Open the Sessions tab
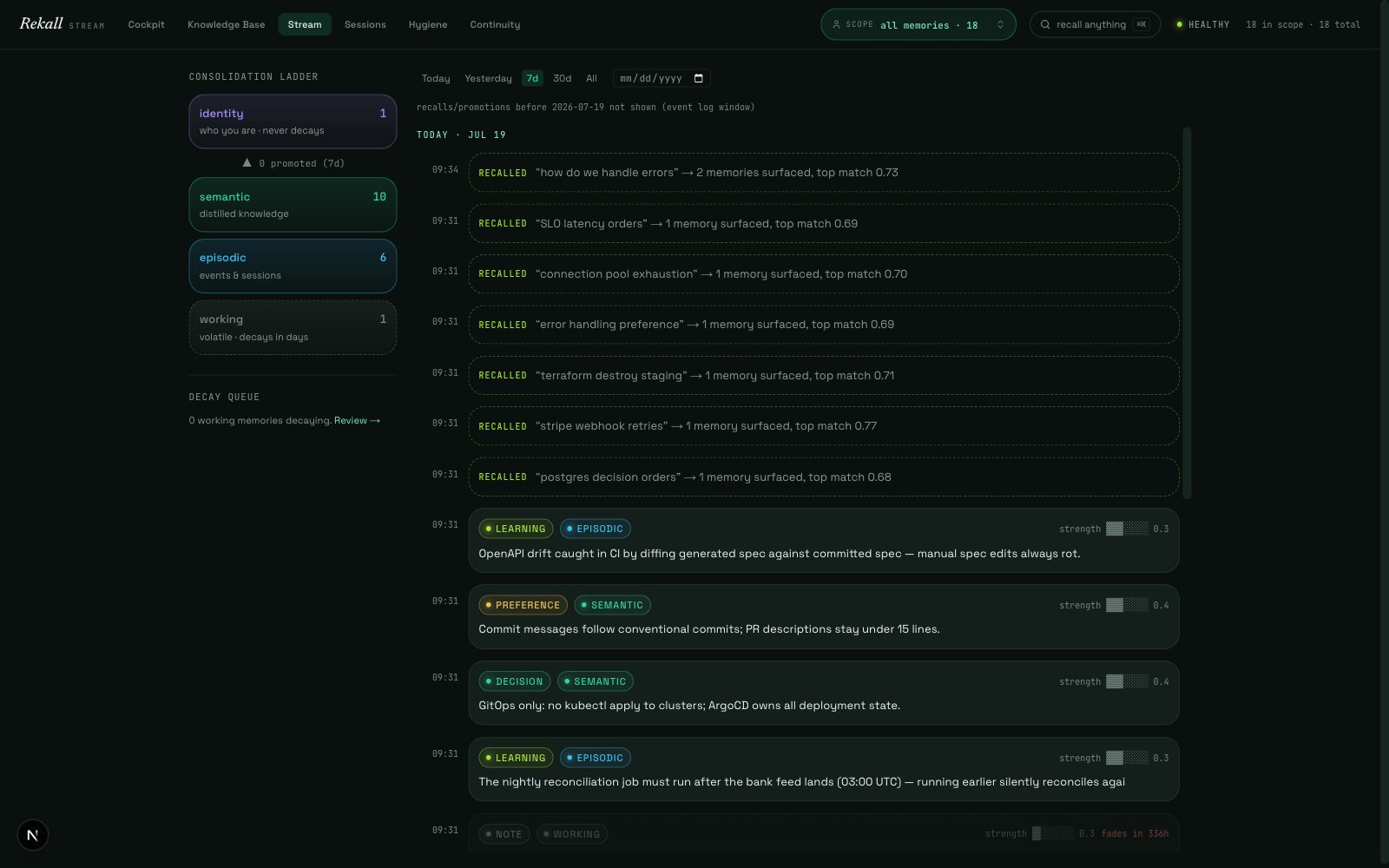This screenshot has width=1389, height=868. 365,24
